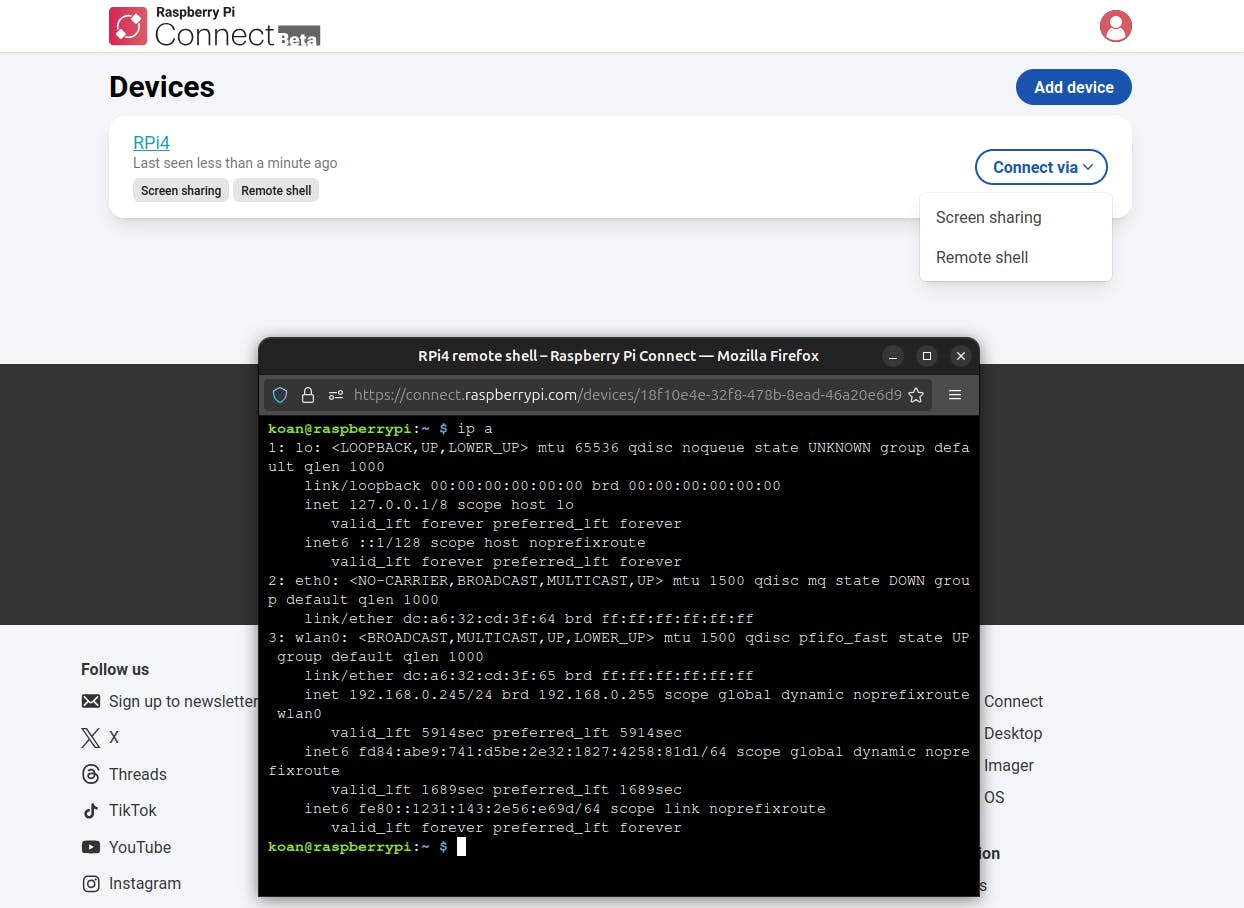Screen dimensions: 1244x908
Task: Click the Add device button
Action: pos(1073,87)
